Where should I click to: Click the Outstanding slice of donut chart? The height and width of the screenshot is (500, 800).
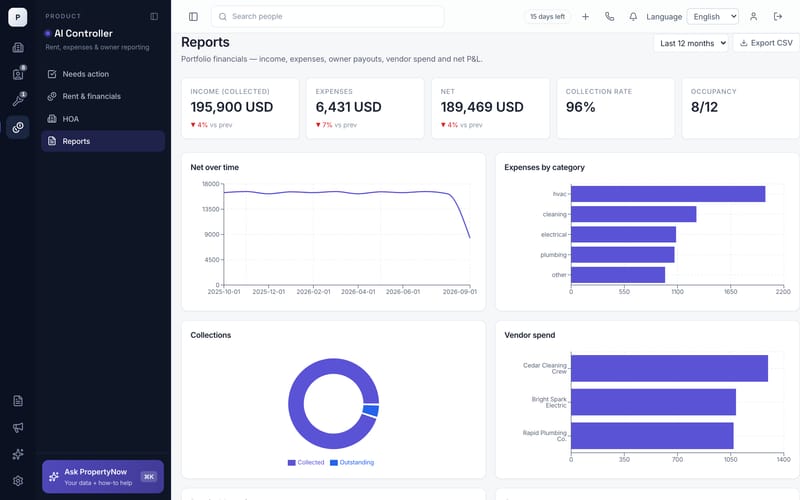371,411
